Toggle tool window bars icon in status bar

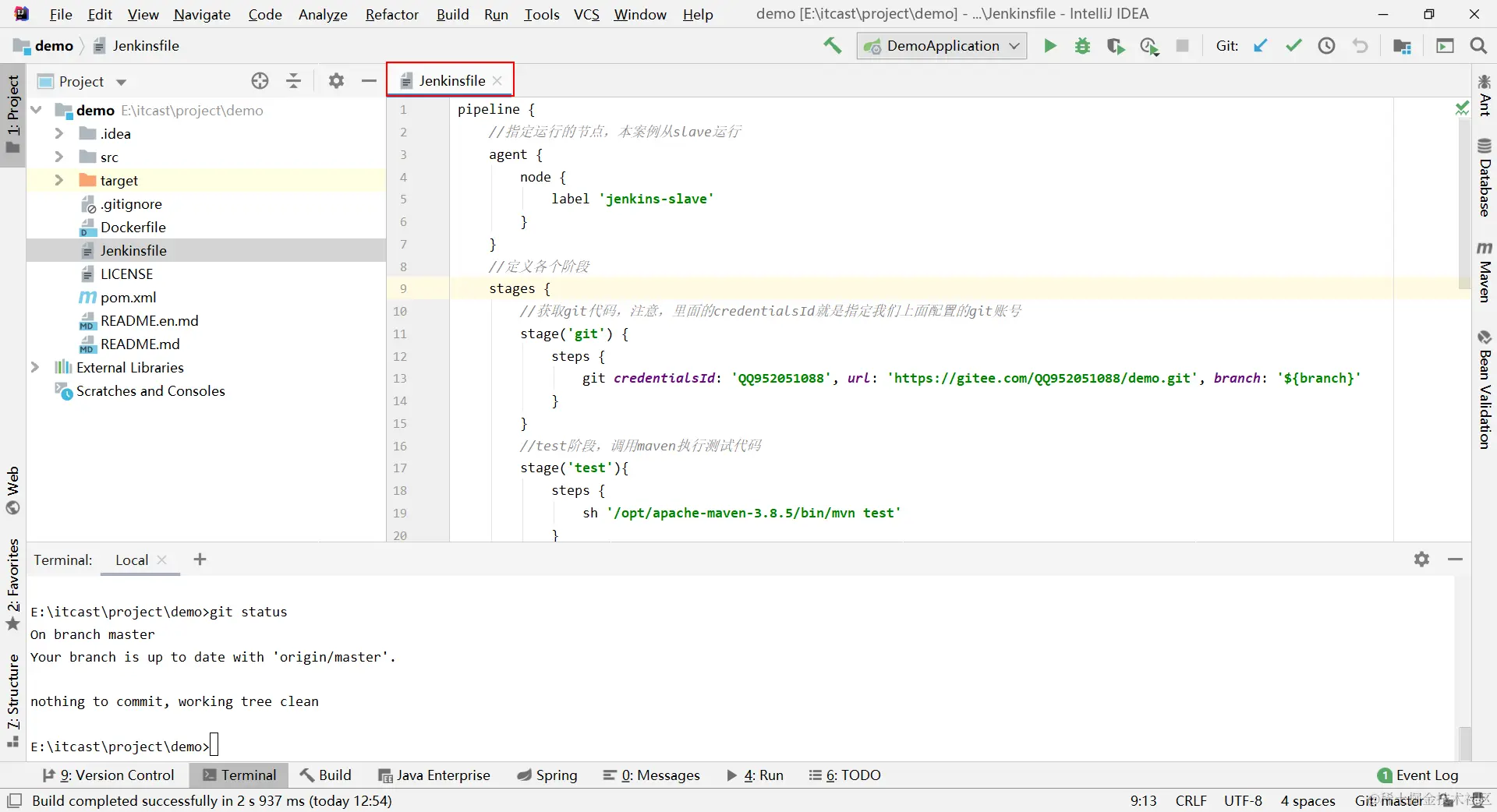coord(14,800)
